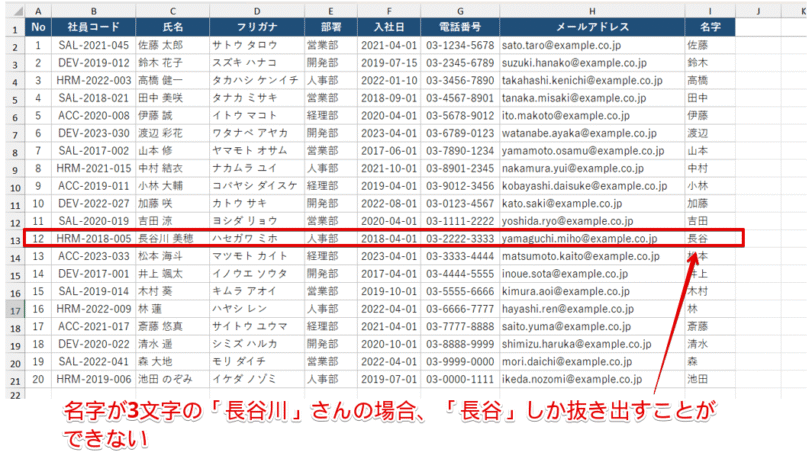Click email hayashi.ren@example.co.jp
The image size is (812, 462).
click(592, 309)
